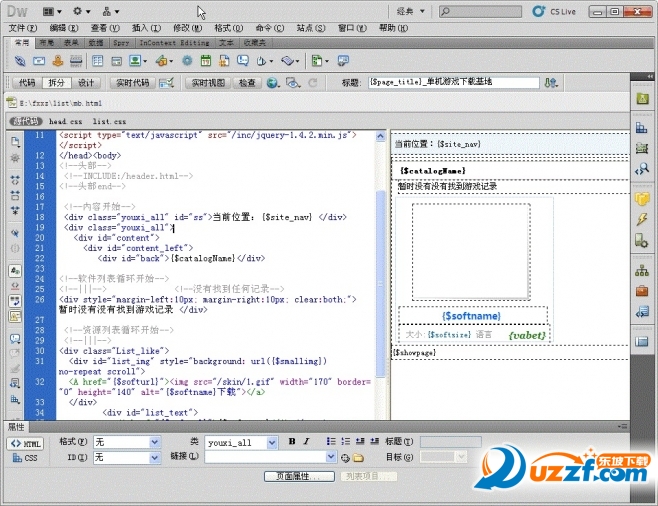Toggle 实时代码 live code

click(x=133, y=83)
